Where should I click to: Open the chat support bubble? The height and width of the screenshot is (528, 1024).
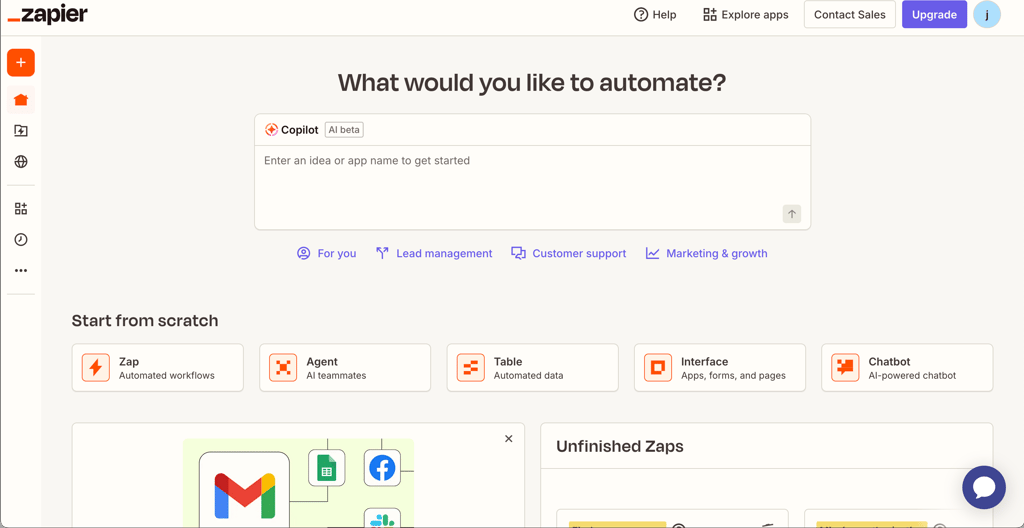click(x=984, y=487)
